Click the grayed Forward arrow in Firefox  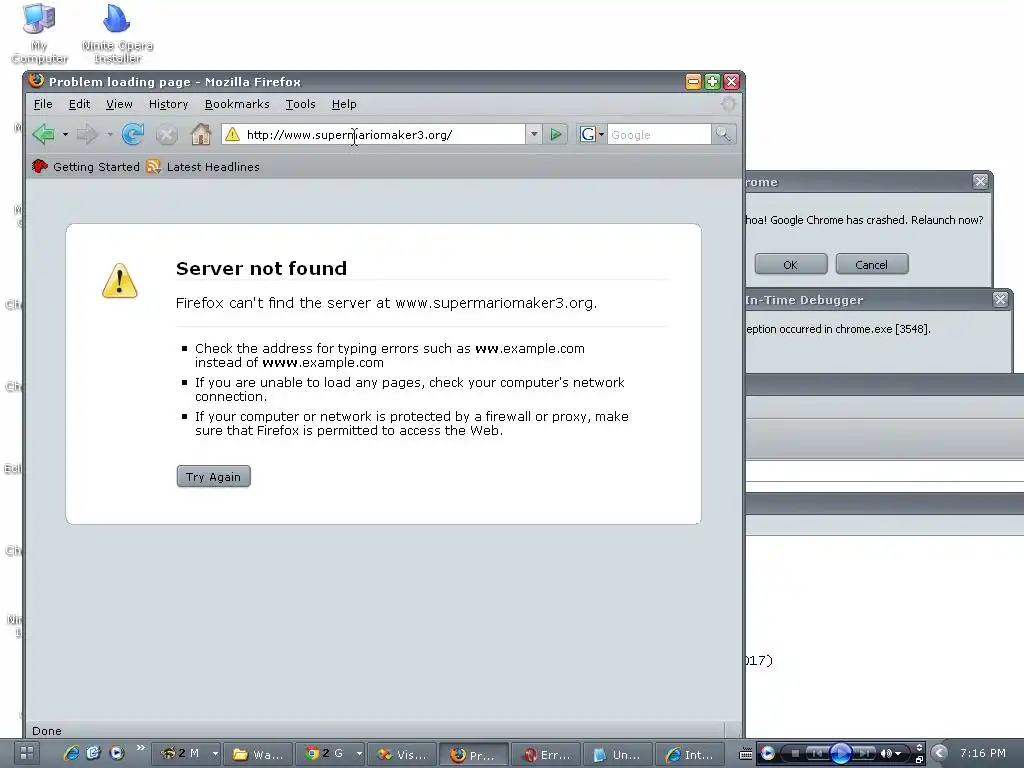click(x=87, y=135)
